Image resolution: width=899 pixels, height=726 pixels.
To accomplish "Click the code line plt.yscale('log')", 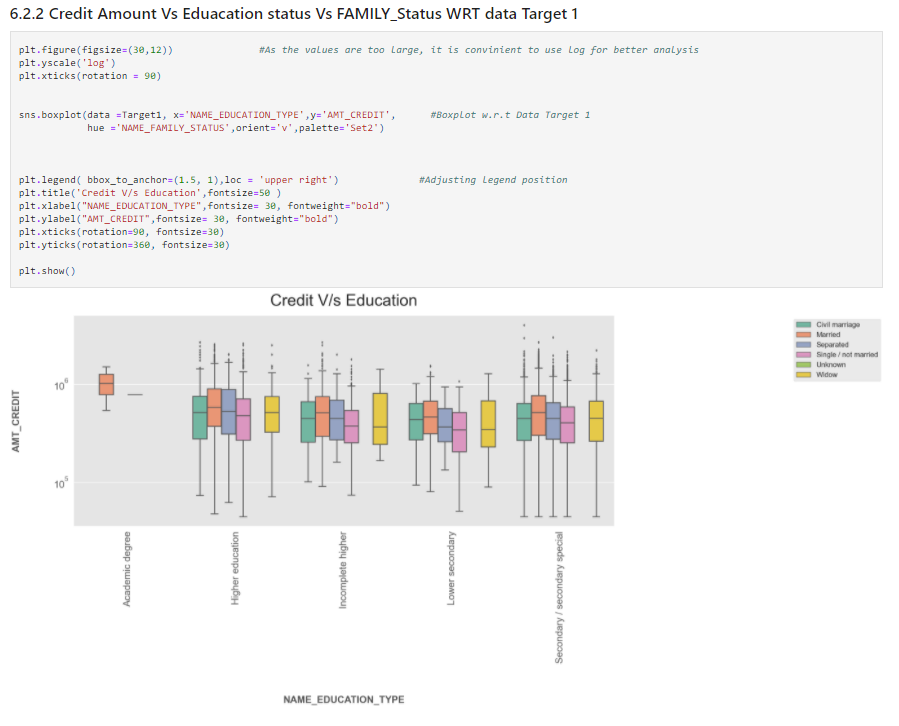I will [x=67, y=63].
